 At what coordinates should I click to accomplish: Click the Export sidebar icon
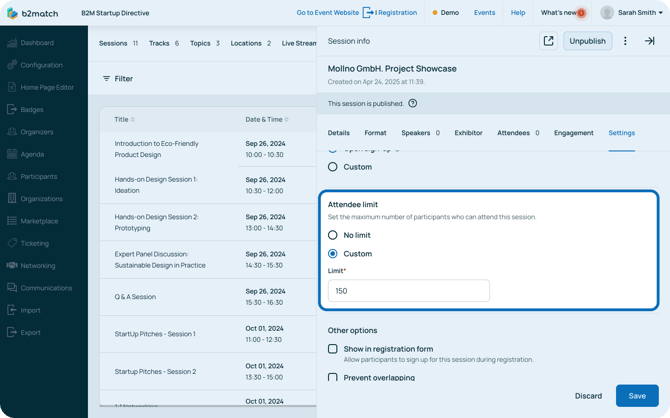pos(12,332)
